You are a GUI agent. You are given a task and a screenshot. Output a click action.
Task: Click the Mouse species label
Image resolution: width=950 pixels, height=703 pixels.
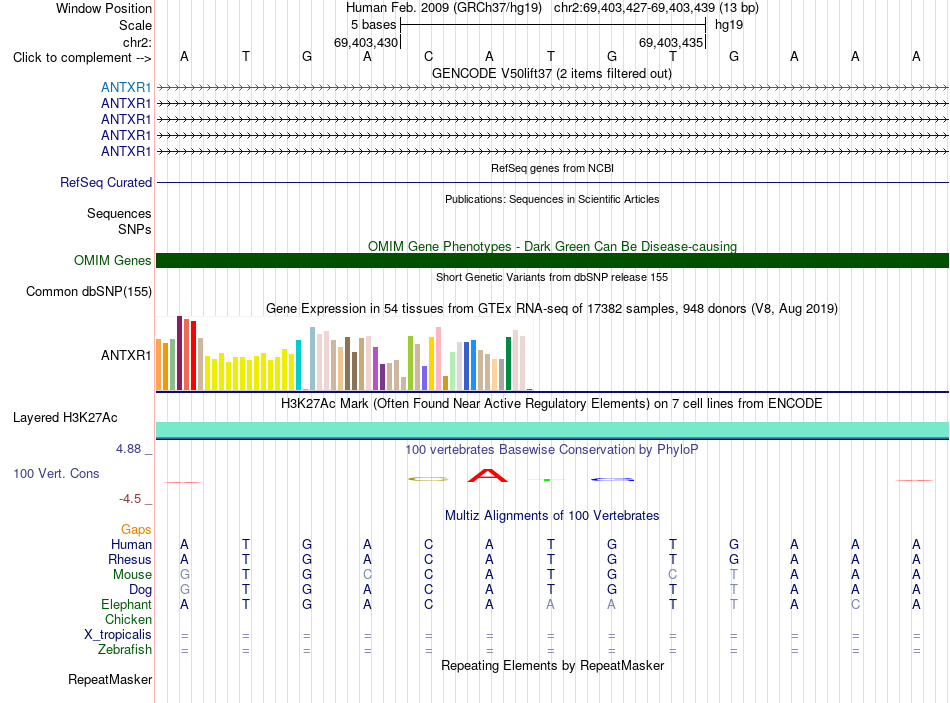tap(132, 575)
